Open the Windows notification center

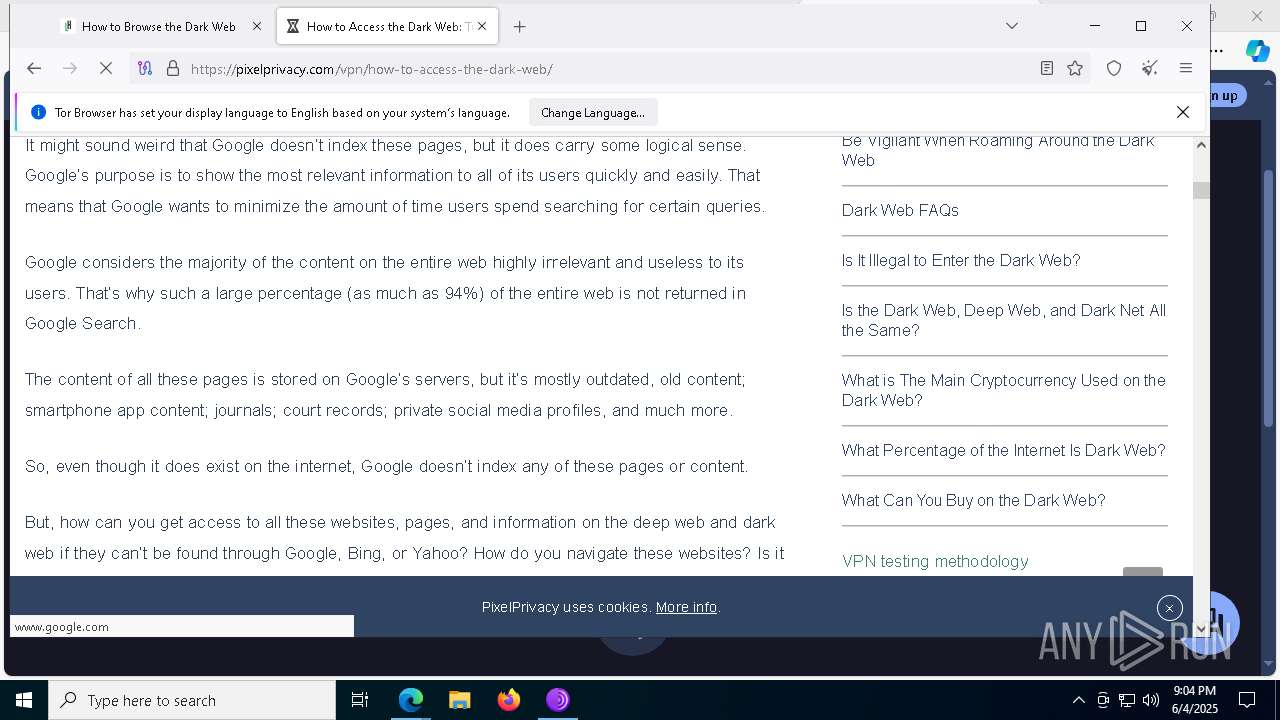1247,700
